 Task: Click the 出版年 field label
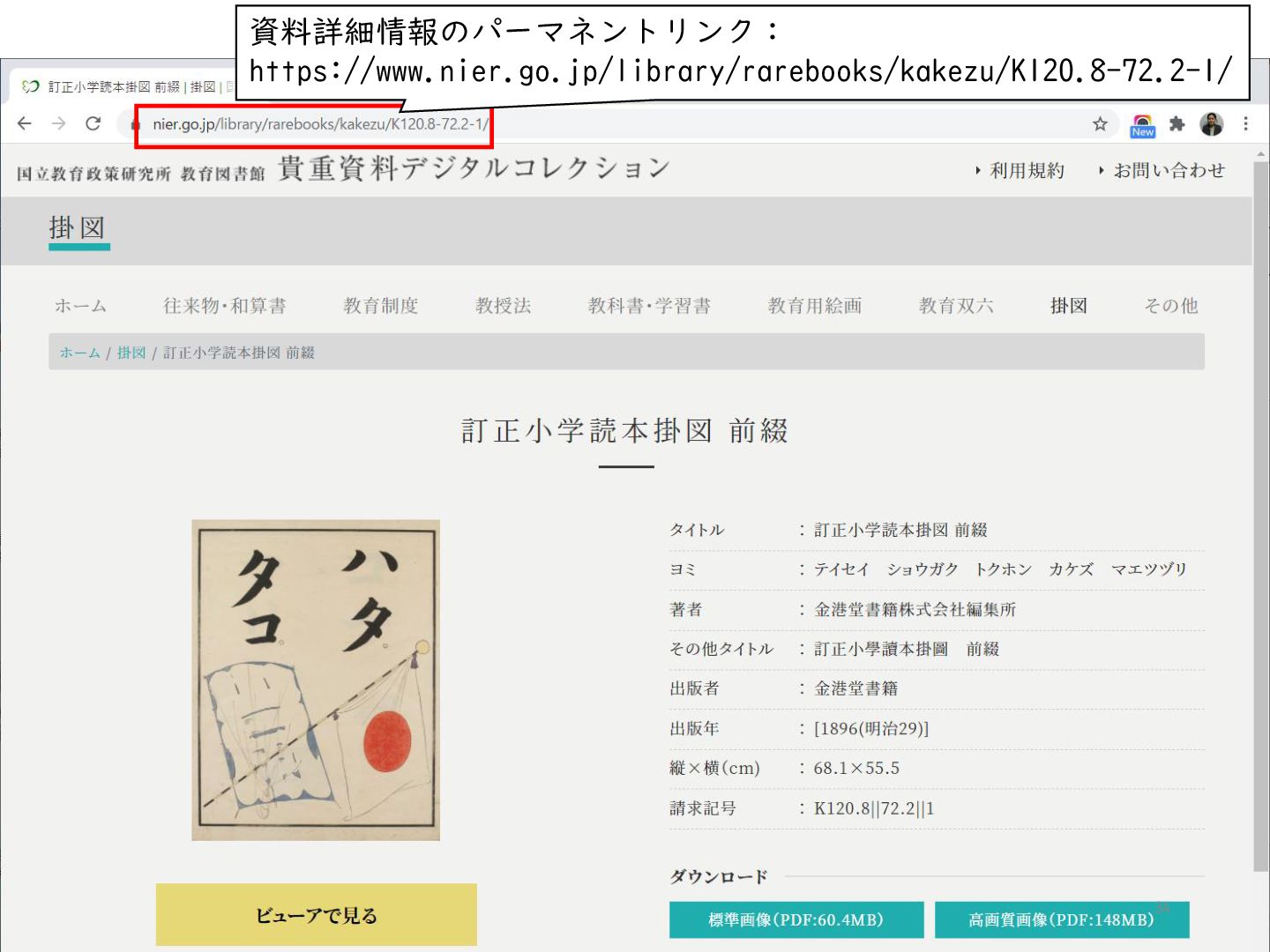pyautogui.click(x=694, y=728)
